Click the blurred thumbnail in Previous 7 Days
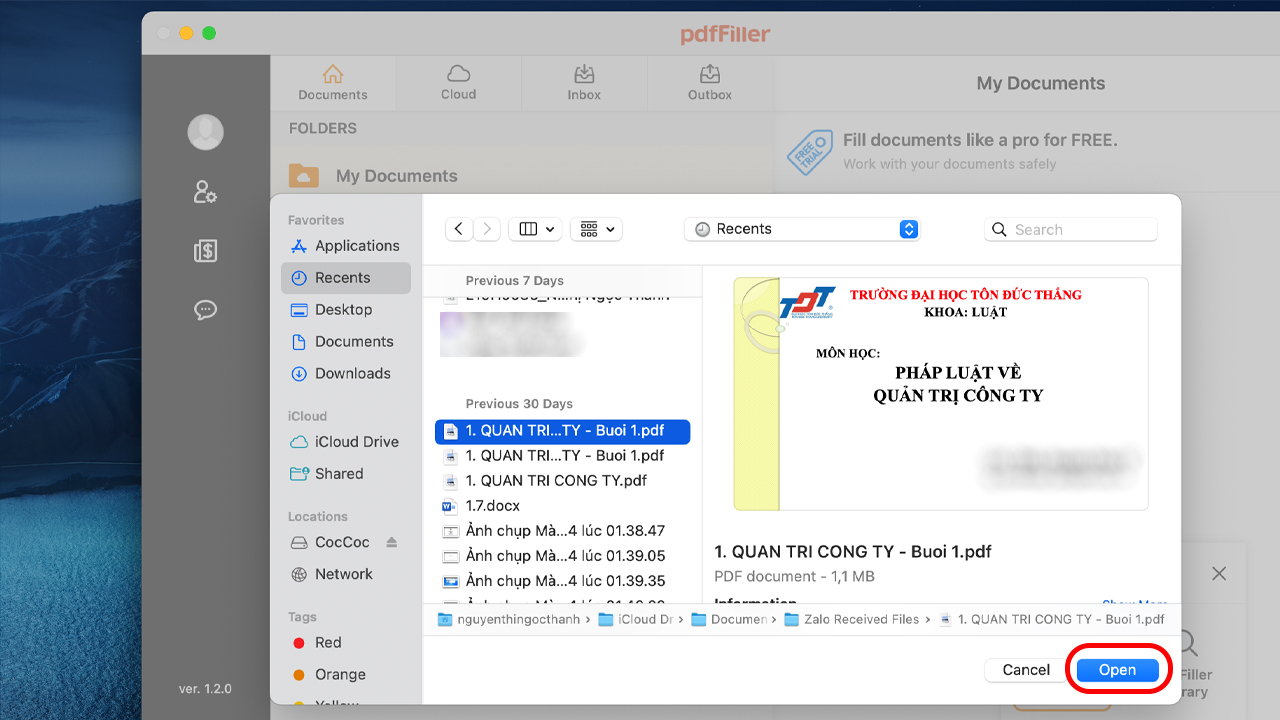Image resolution: width=1280 pixels, height=720 pixels. 512,335
